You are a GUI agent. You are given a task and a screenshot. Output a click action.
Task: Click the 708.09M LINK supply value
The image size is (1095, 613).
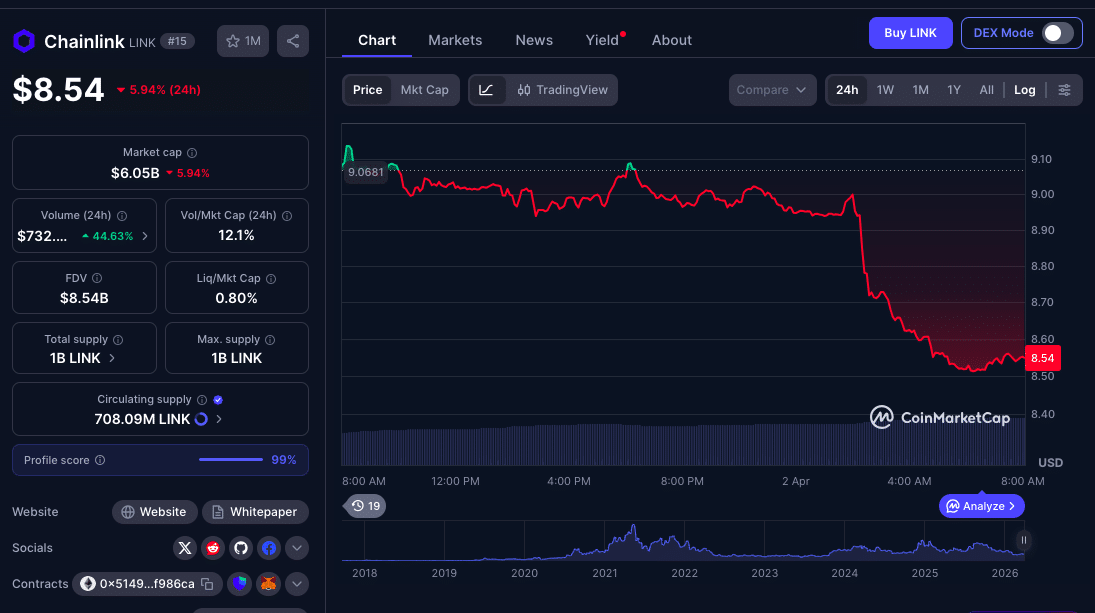tap(142, 419)
